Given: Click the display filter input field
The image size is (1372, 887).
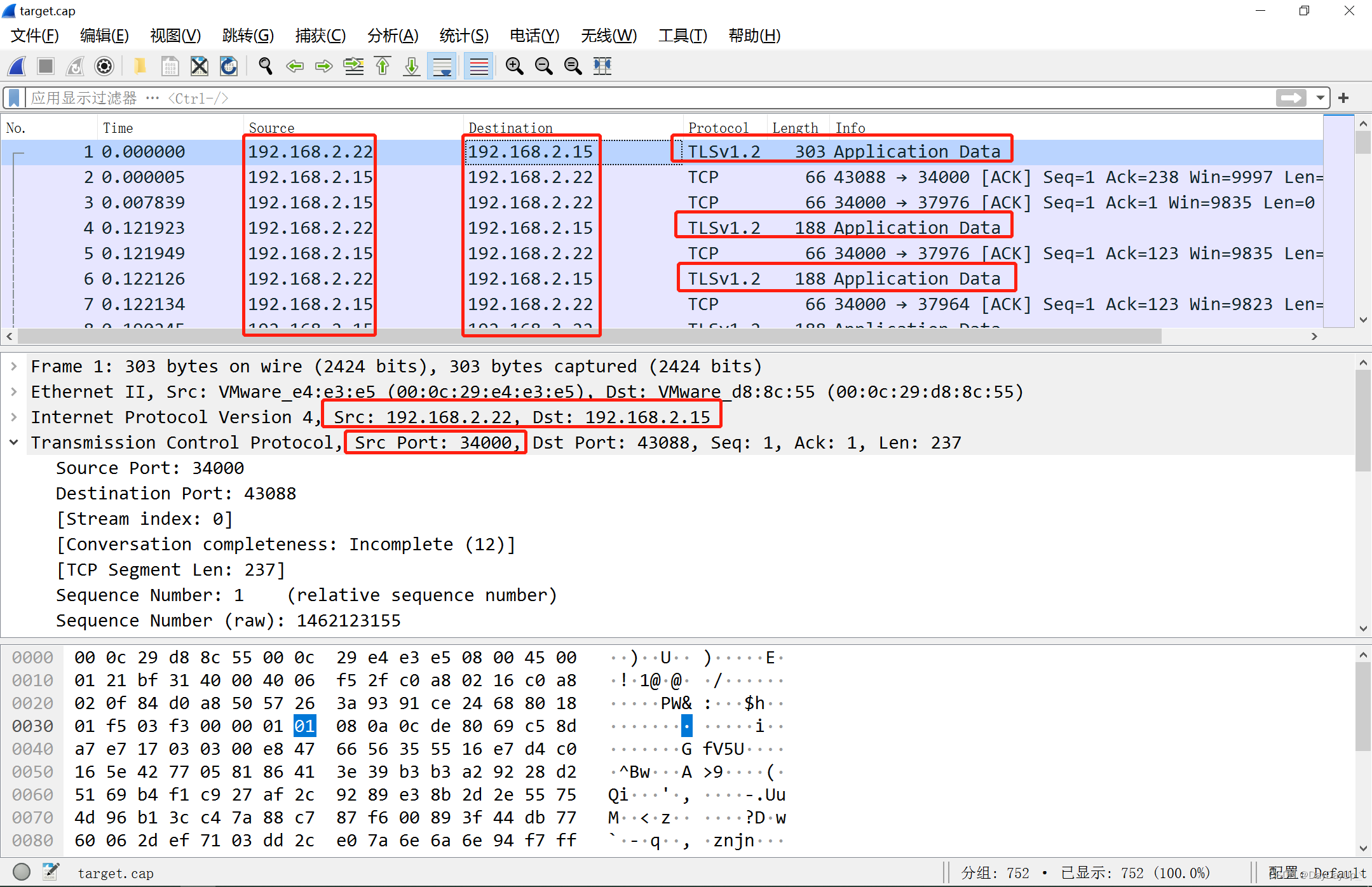Looking at the screenshot, I should click(x=635, y=98).
